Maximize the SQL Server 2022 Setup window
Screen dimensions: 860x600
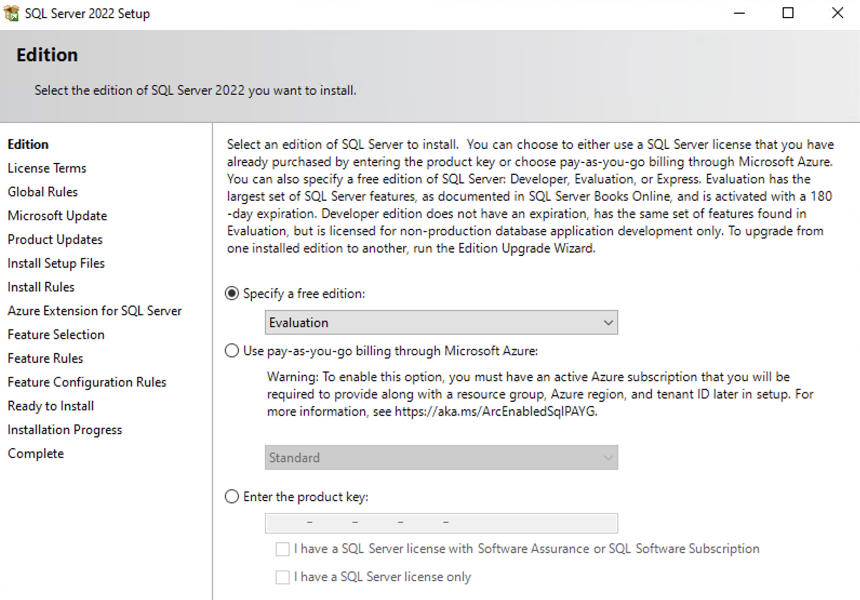(788, 13)
